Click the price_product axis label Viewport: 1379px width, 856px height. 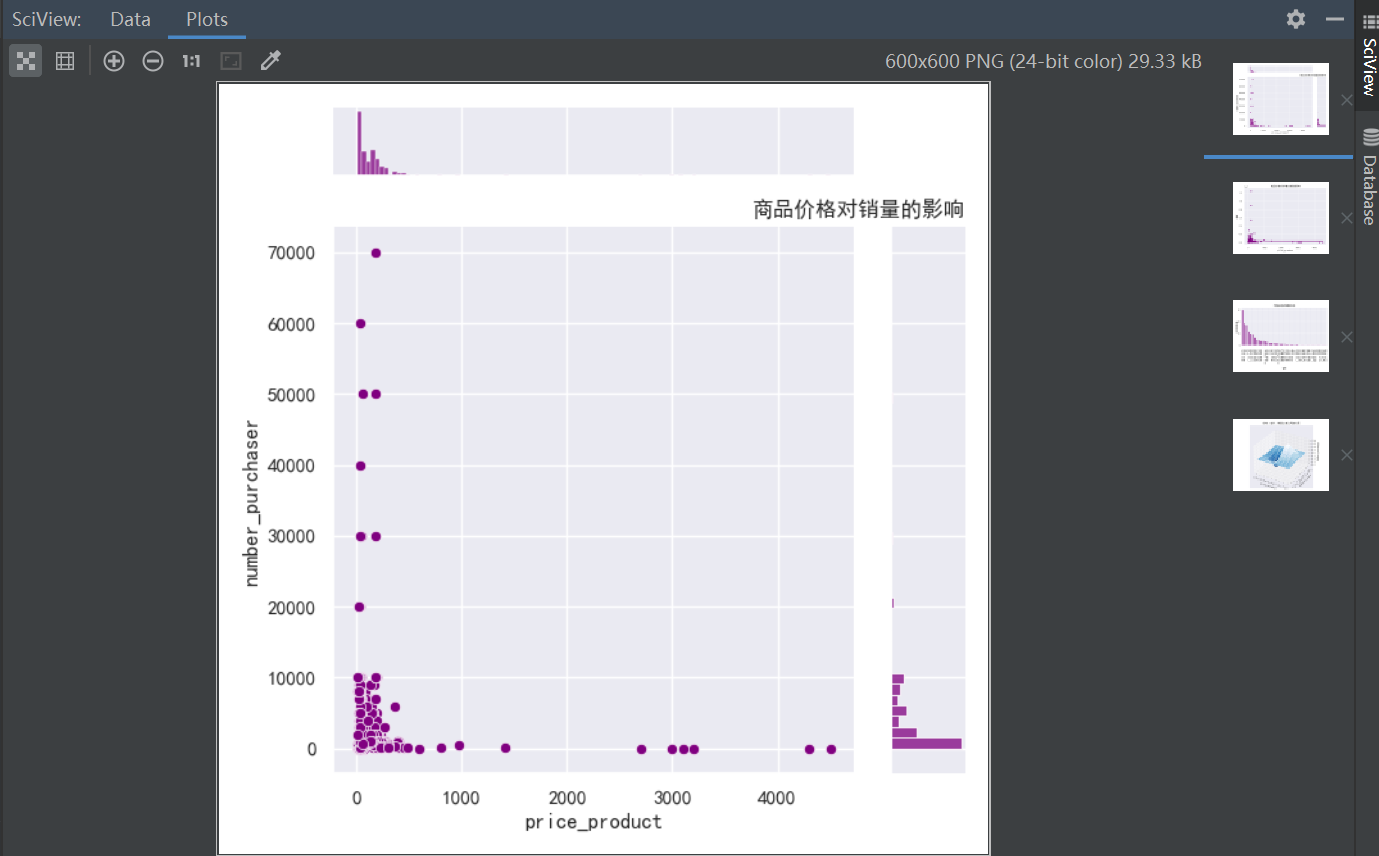pyautogui.click(x=593, y=822)
